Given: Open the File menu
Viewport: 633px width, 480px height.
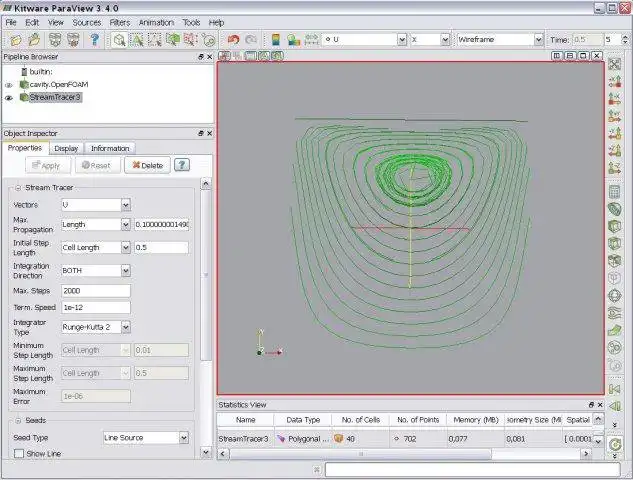Looking at the screenshot, I should tap(11, 23).
